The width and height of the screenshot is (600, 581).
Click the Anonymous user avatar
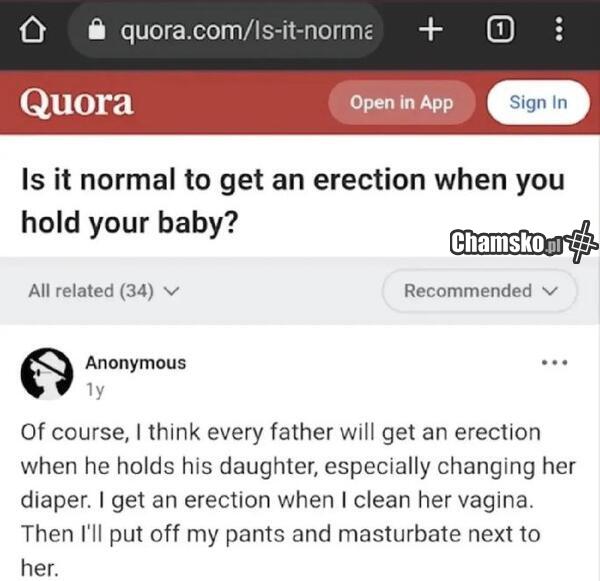pyautogui.click(x=46, y=376)
